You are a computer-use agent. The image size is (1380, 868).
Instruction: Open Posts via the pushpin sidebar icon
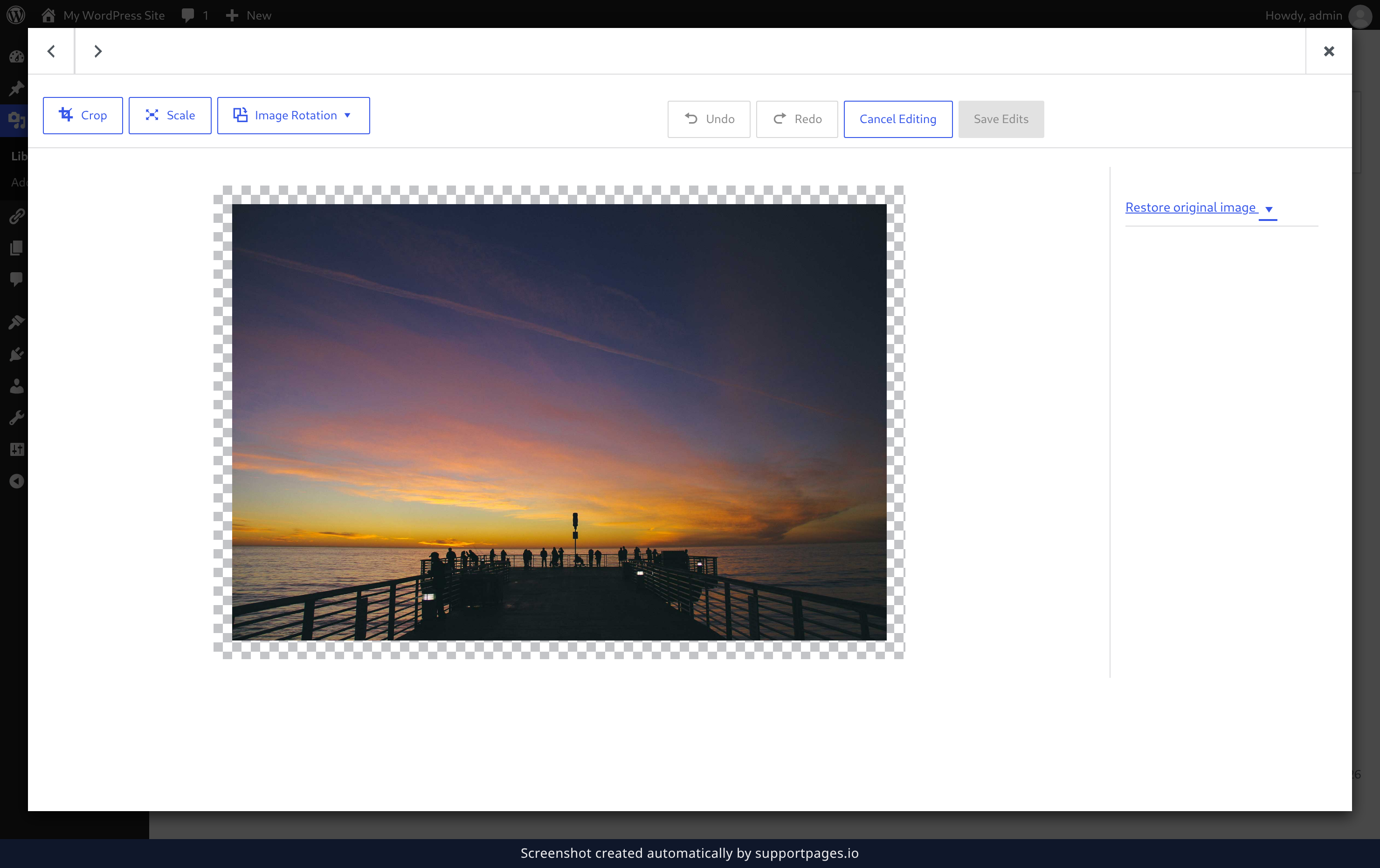pos(17,88)
